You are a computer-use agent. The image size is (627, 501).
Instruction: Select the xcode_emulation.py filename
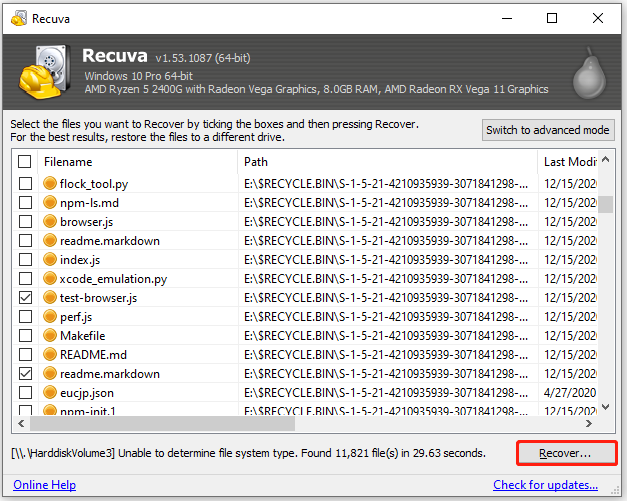pyautogui.click(x=113, y=279)
